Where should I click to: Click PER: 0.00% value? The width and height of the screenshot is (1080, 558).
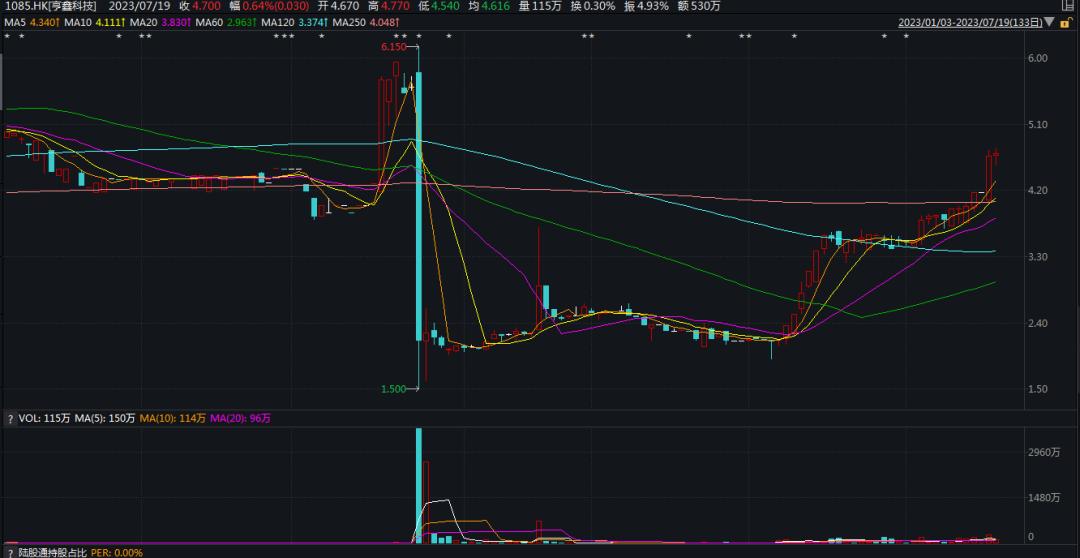[118, 552]
